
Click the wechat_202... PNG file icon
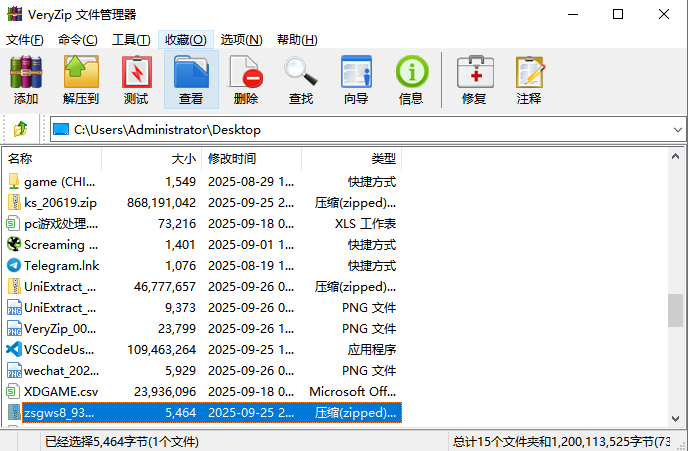(x=14, y=371)
